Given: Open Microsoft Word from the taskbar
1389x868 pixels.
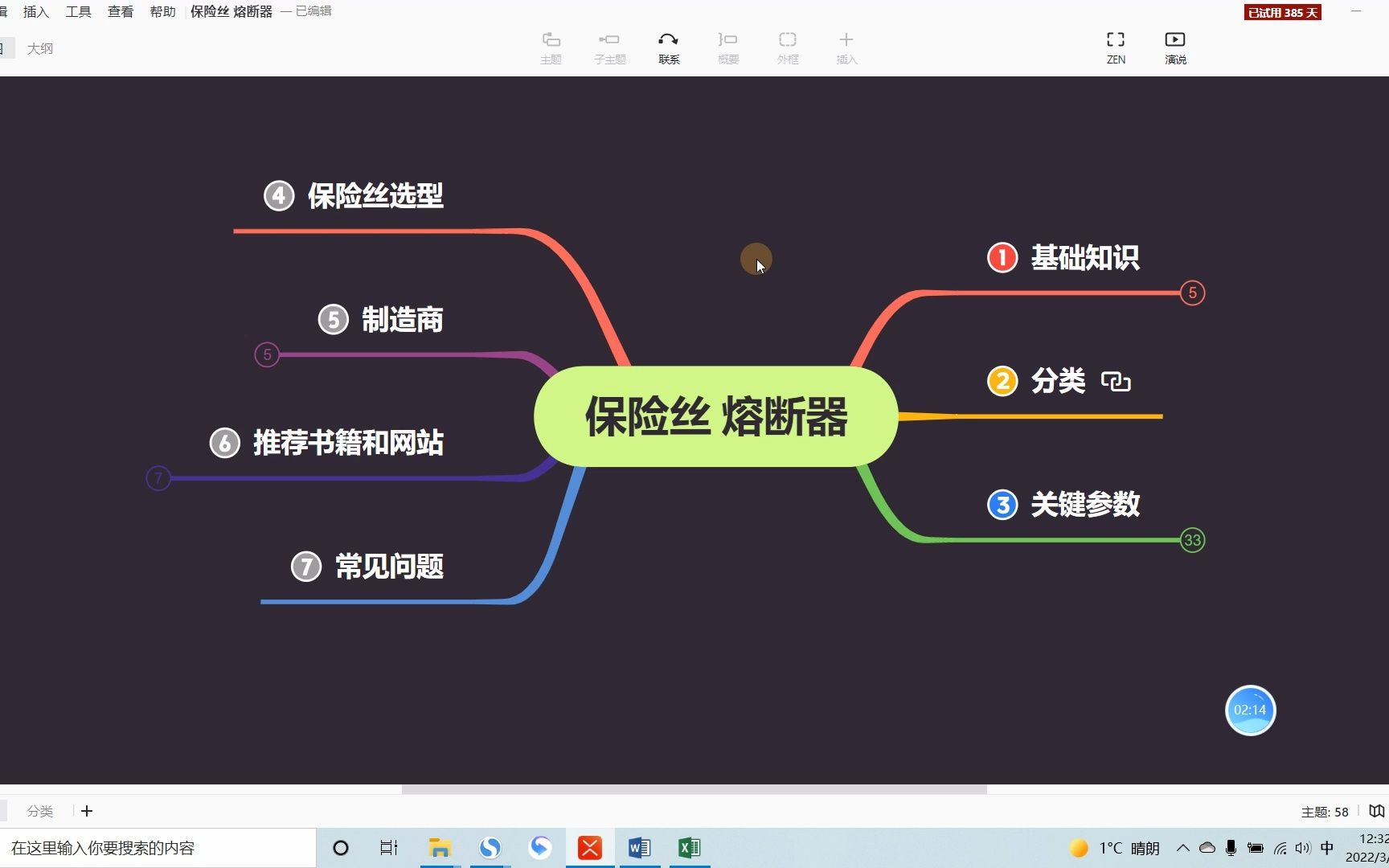Looking at the screenshot, I should coord(640,848).
